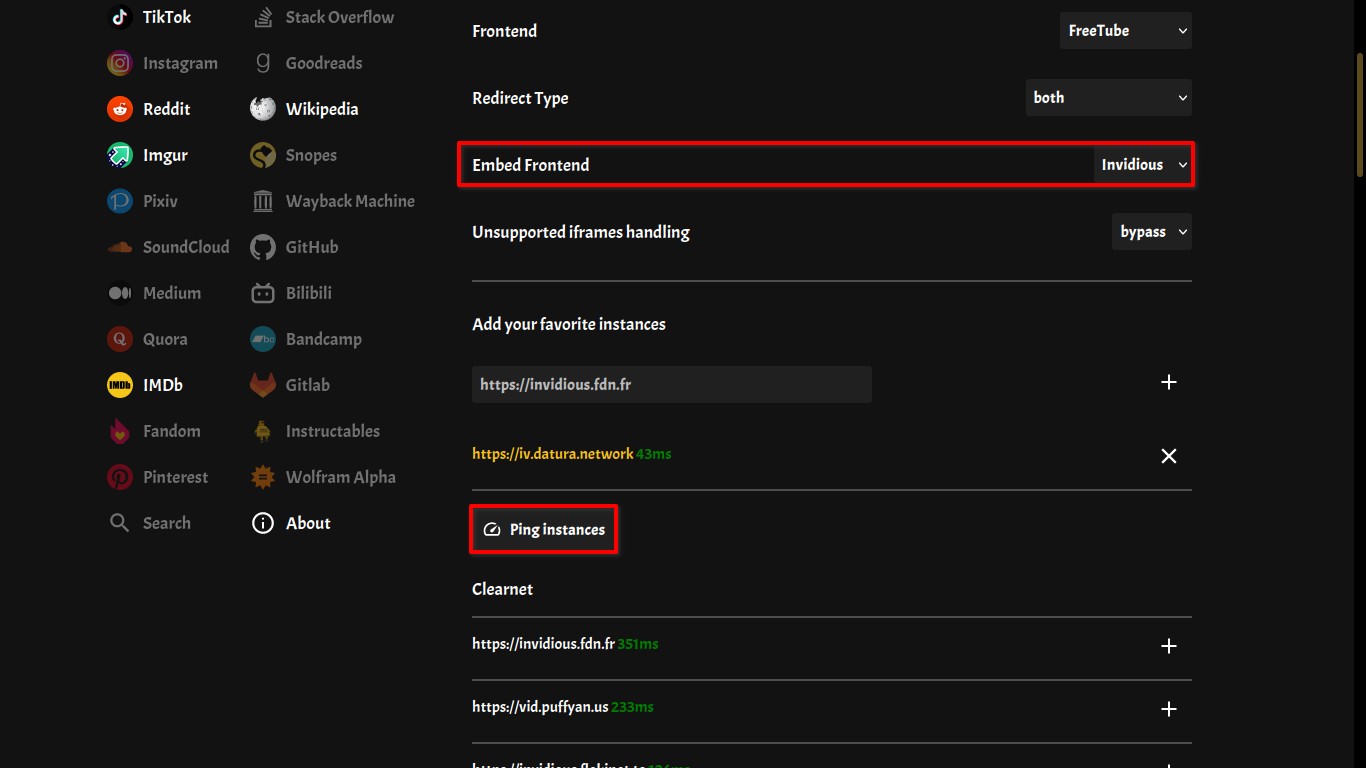Select the IMDb section label
Image resolution: width=1366 pixels, height=768 pixels.
click(x=163, y=385)
